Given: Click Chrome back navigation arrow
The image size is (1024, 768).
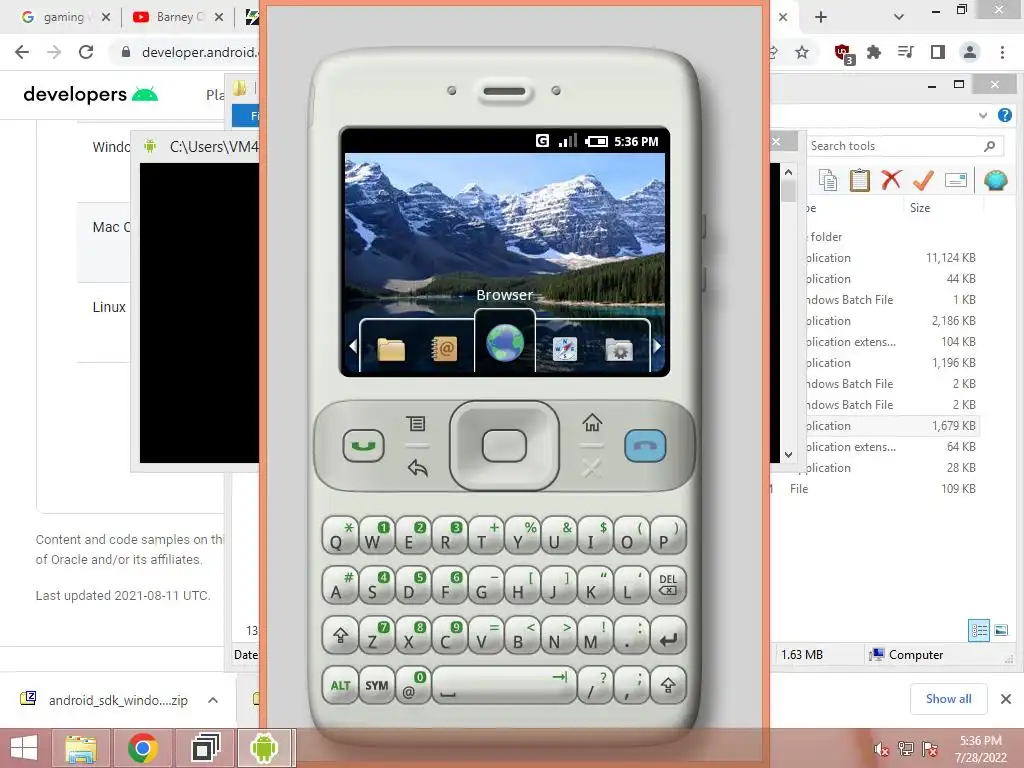Looking at the screenshot, I should click(22, 52).
